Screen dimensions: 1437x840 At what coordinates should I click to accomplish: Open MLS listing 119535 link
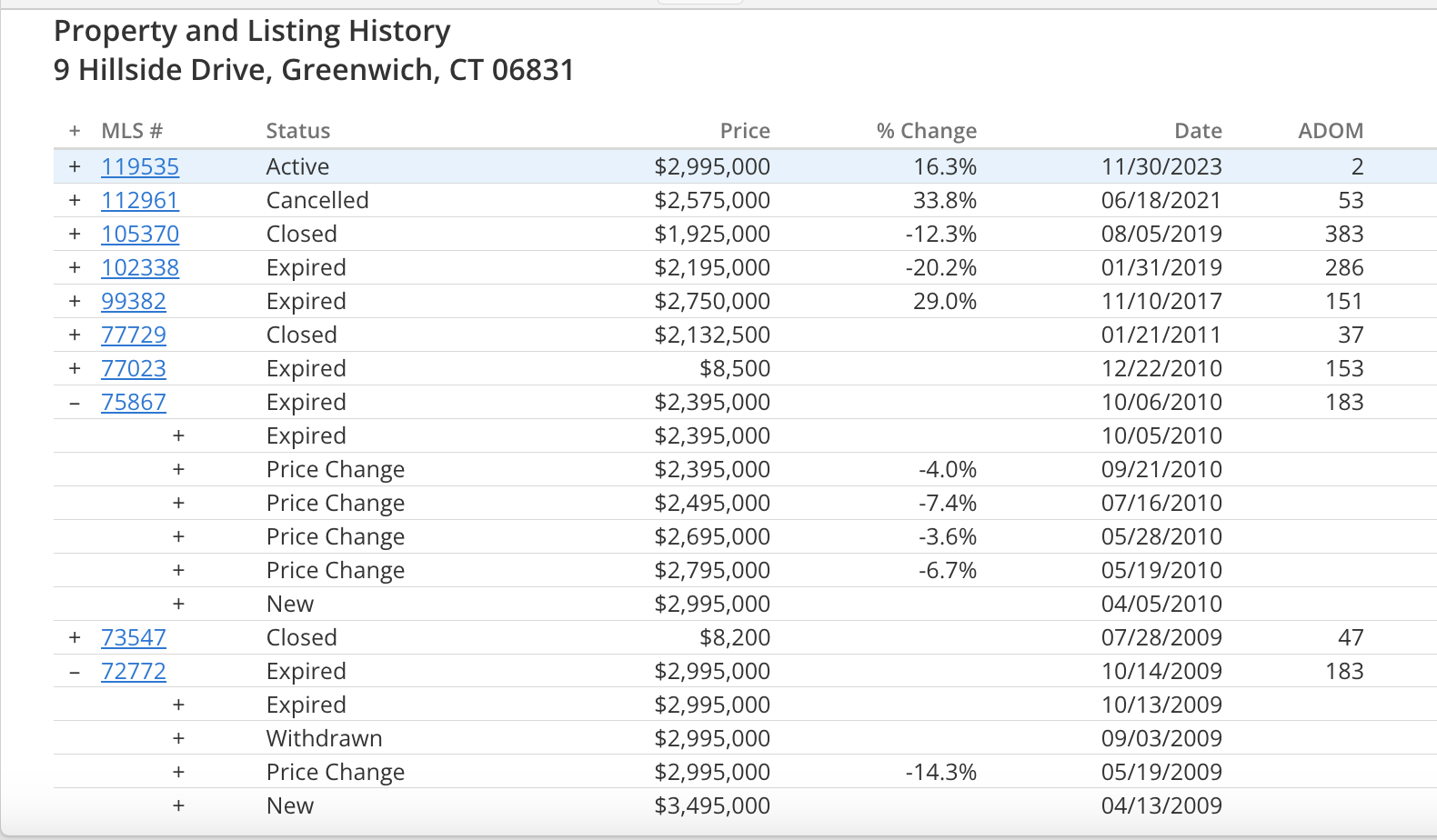click(140, 166)
